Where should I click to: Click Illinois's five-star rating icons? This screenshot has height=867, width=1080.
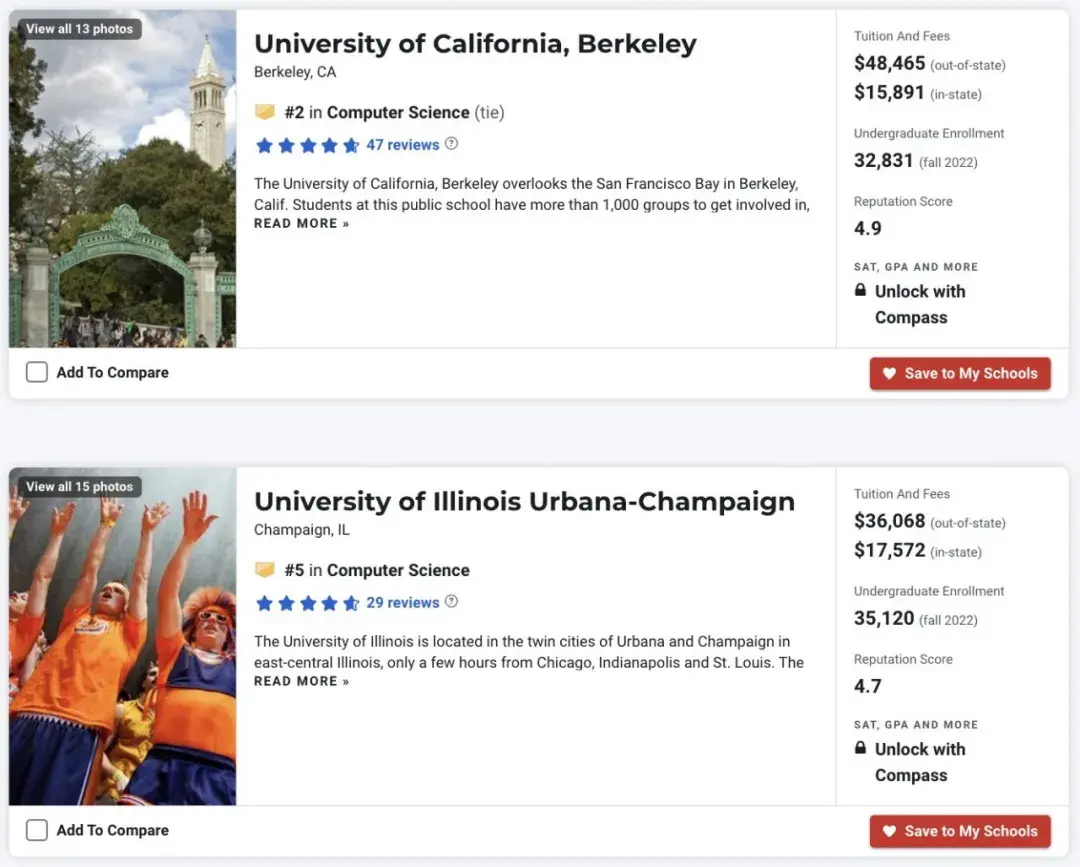[307, 603]
